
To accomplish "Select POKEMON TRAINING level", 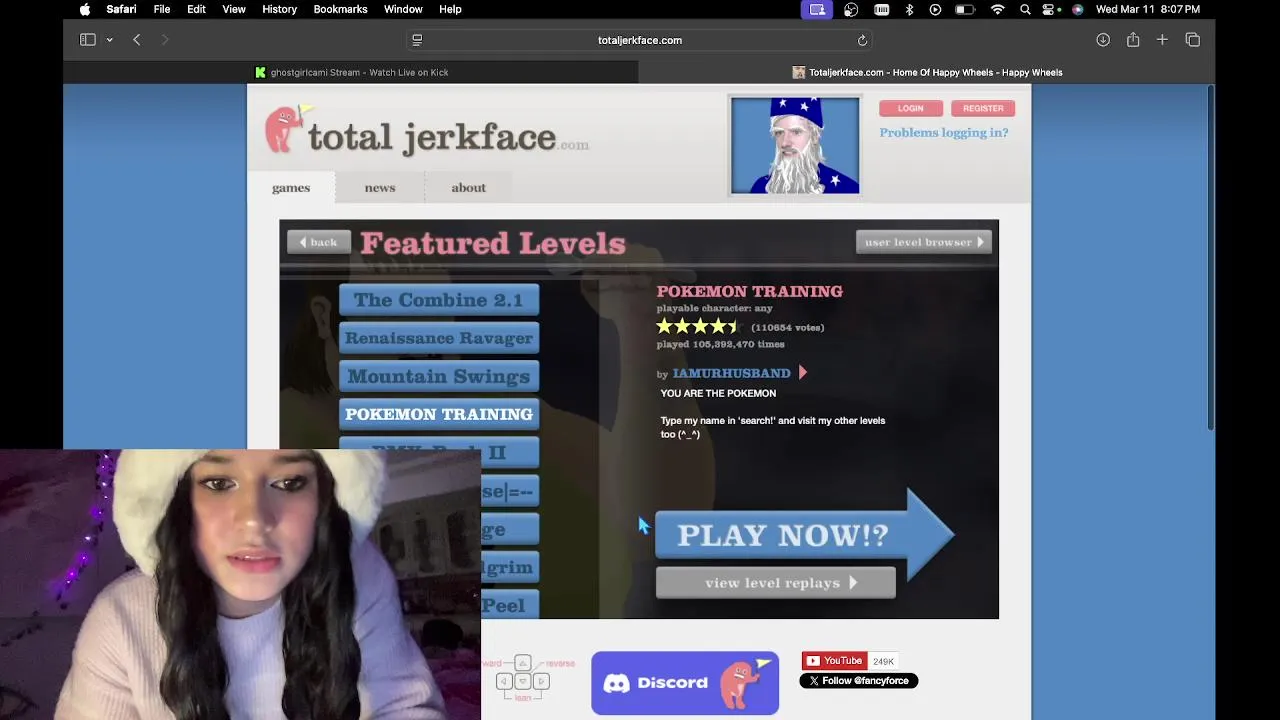I will coord(438,414).
